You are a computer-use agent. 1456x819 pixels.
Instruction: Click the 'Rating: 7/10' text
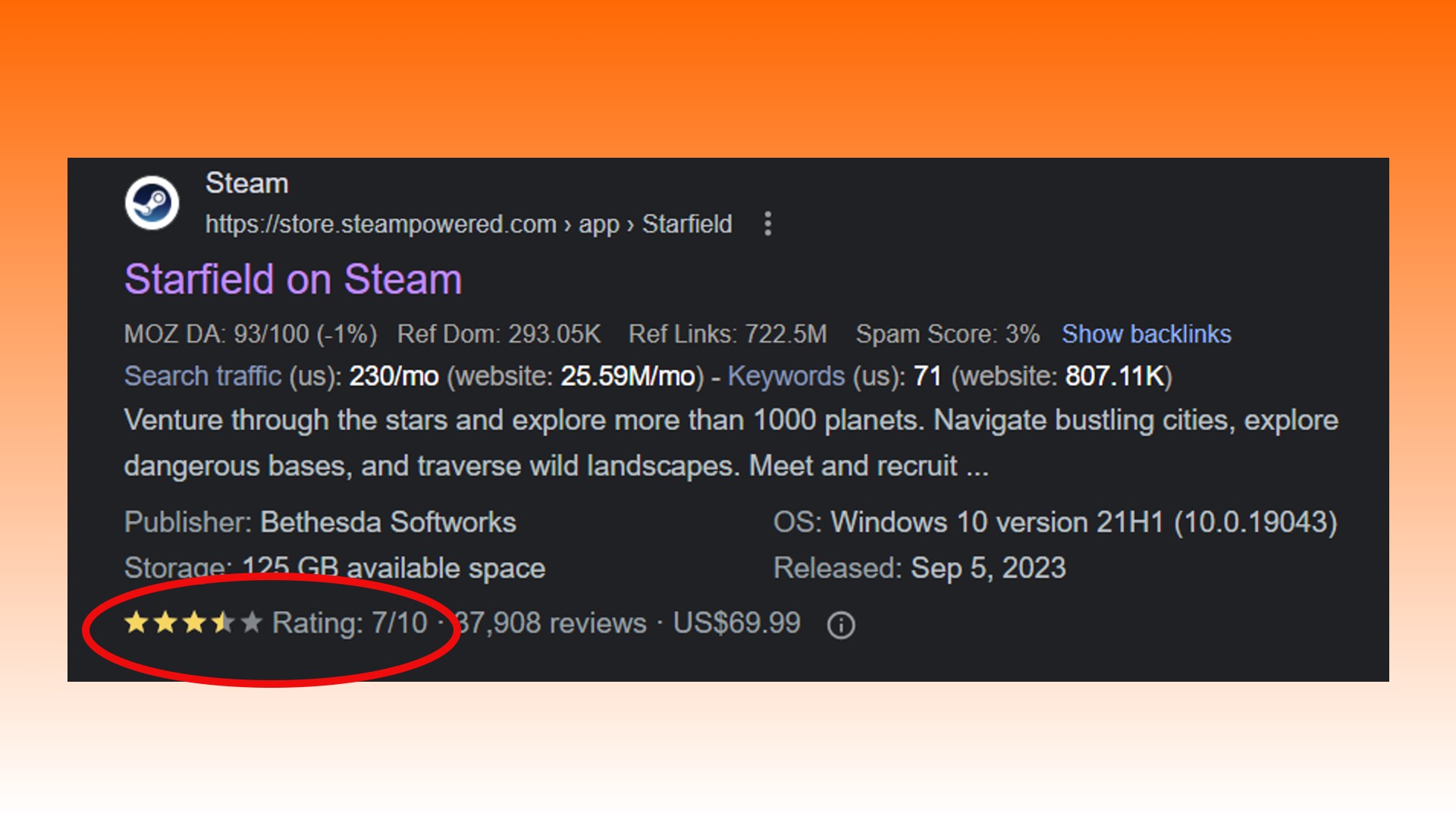point(350,623)
